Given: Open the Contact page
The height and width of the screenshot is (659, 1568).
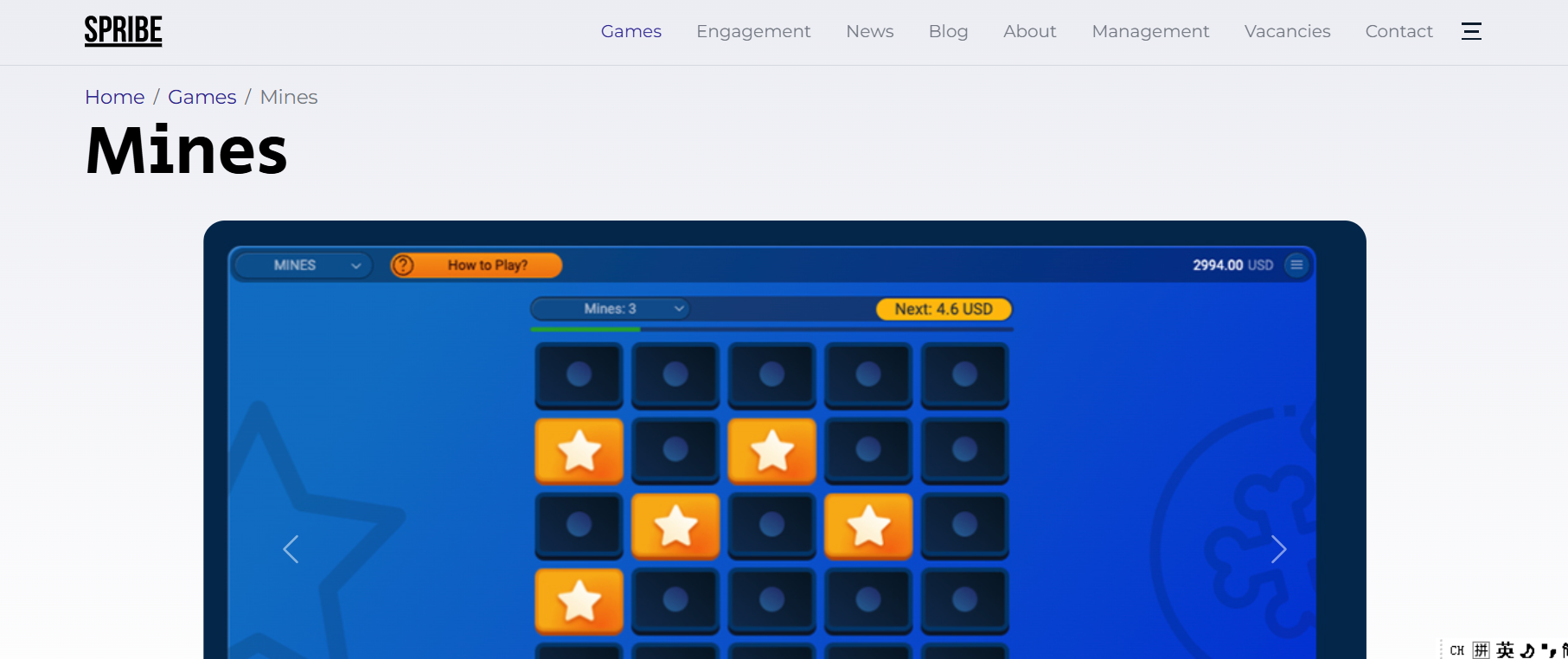Looking at the screenshot, I should tap(1399, 31).
